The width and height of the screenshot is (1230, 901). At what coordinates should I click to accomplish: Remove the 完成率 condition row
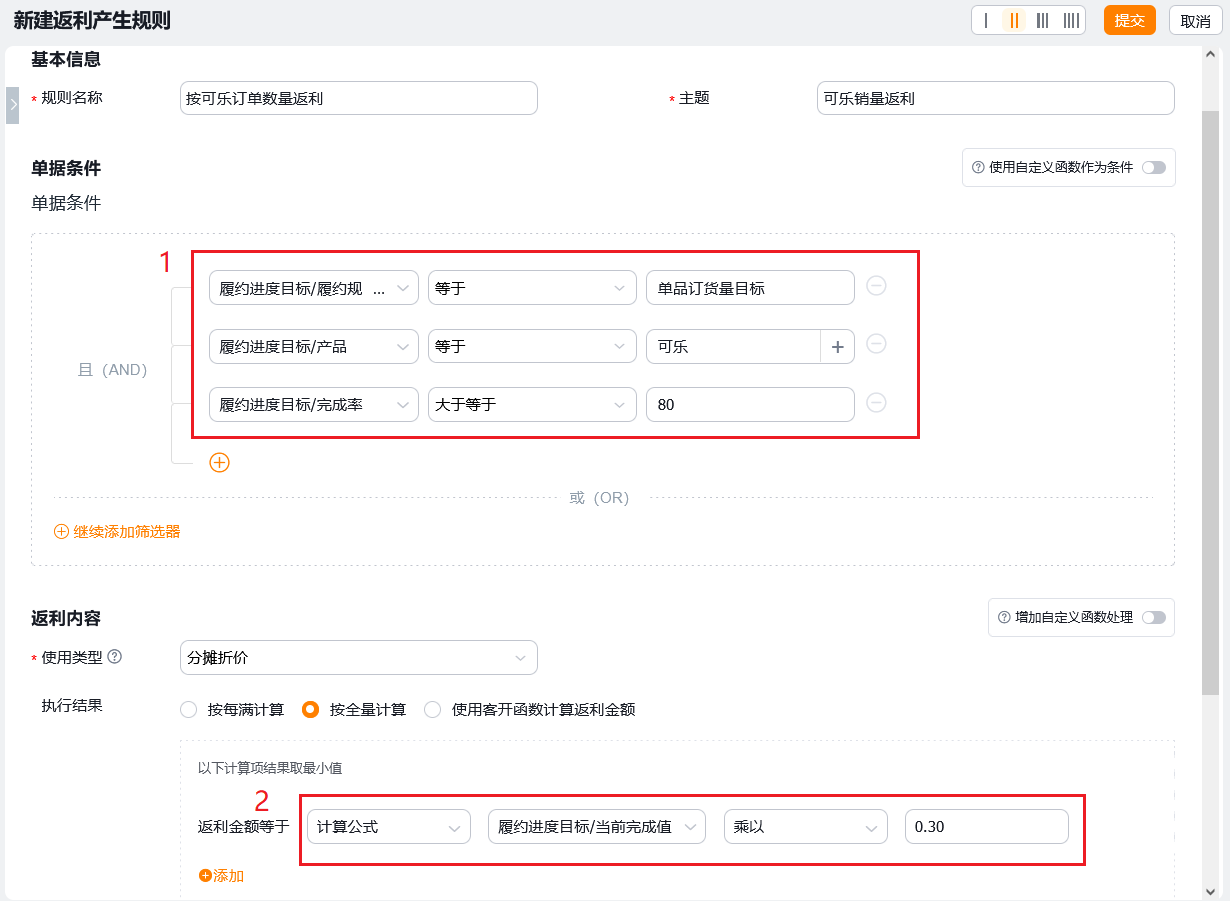point(875,403)
